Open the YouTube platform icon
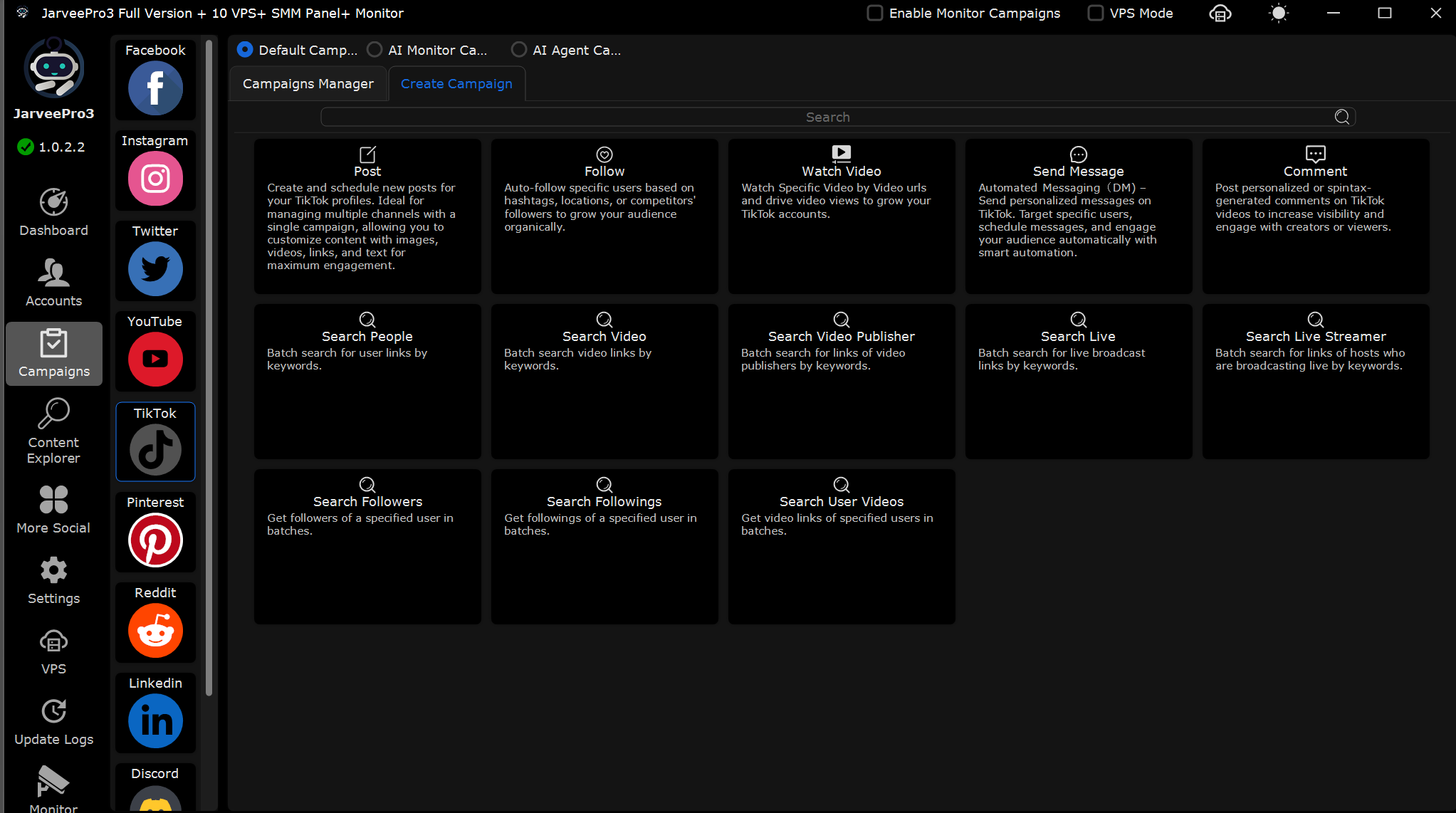 pyautogui.click(x=155, y=360)
